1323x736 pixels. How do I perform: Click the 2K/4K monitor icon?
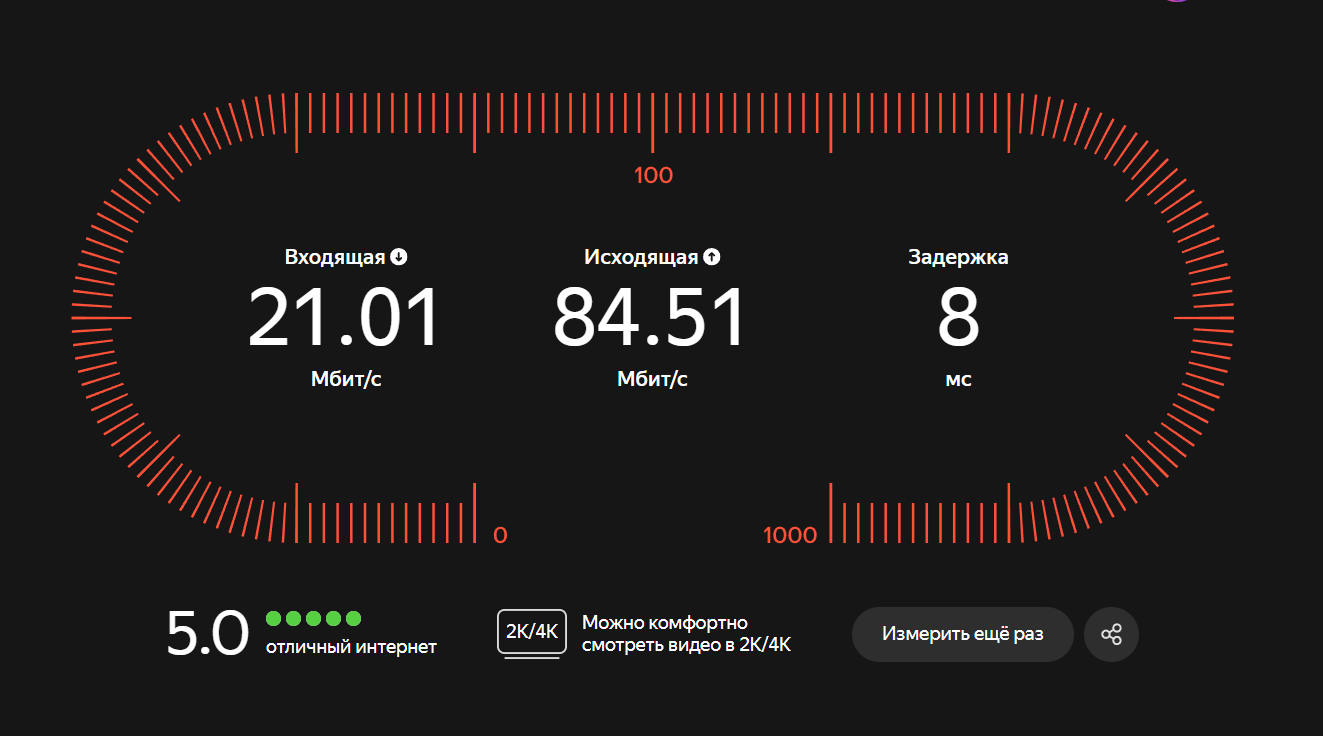point(532,634)
